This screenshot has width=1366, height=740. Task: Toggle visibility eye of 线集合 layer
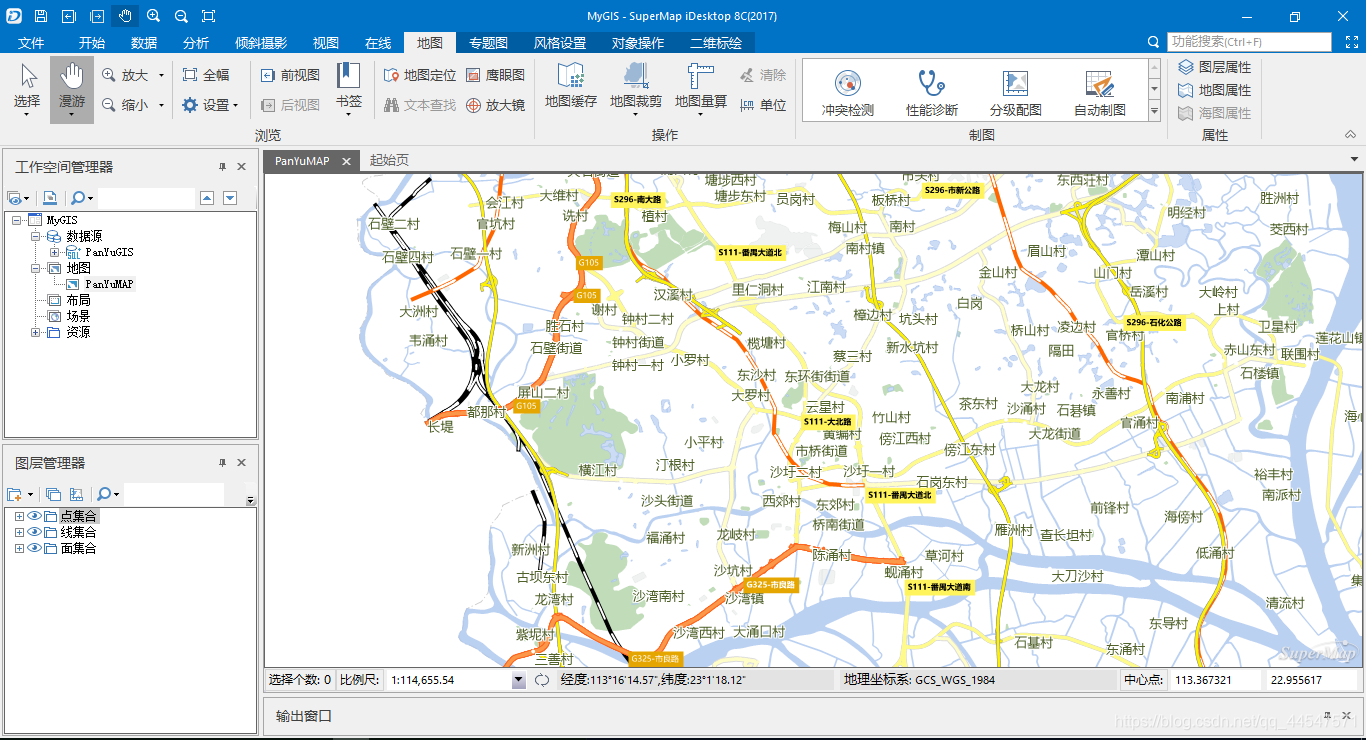[34, 532]
